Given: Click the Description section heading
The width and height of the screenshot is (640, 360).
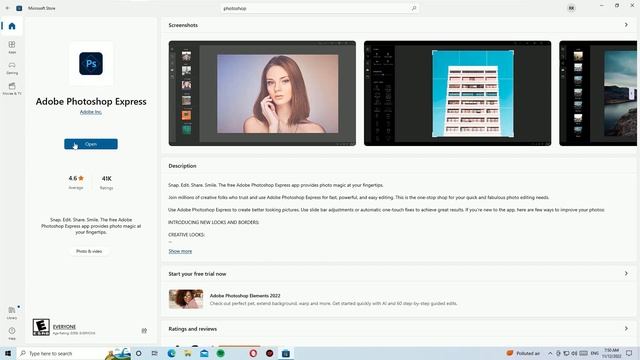Looking at the screenshot, I should [x=182, y=166].
